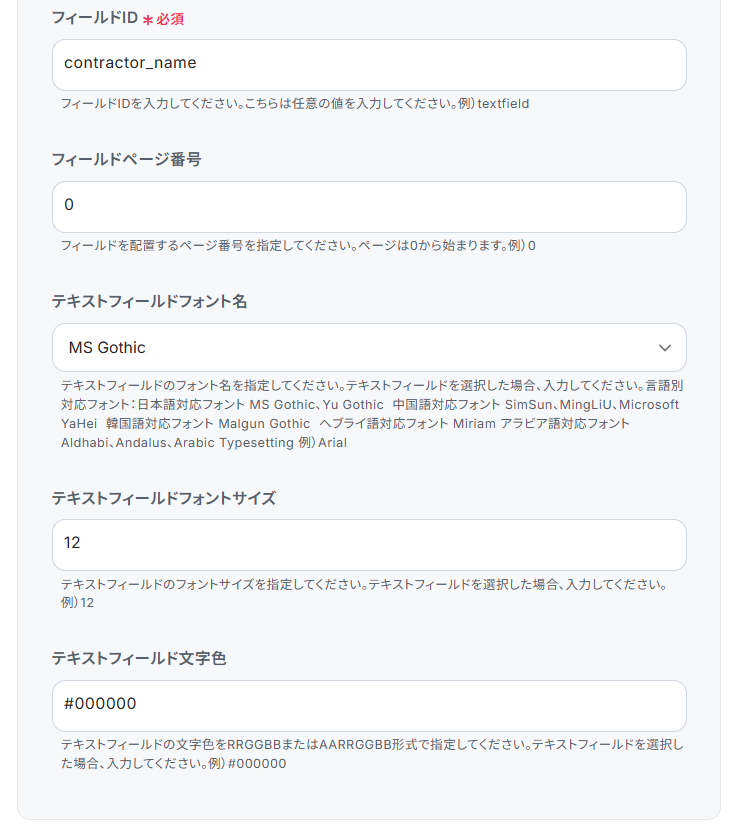Image resolution: width=742 pixels, height=827 pixels.
Task: Click the テキストフィールドフォントサイズ label
Action: click(163, 498)
